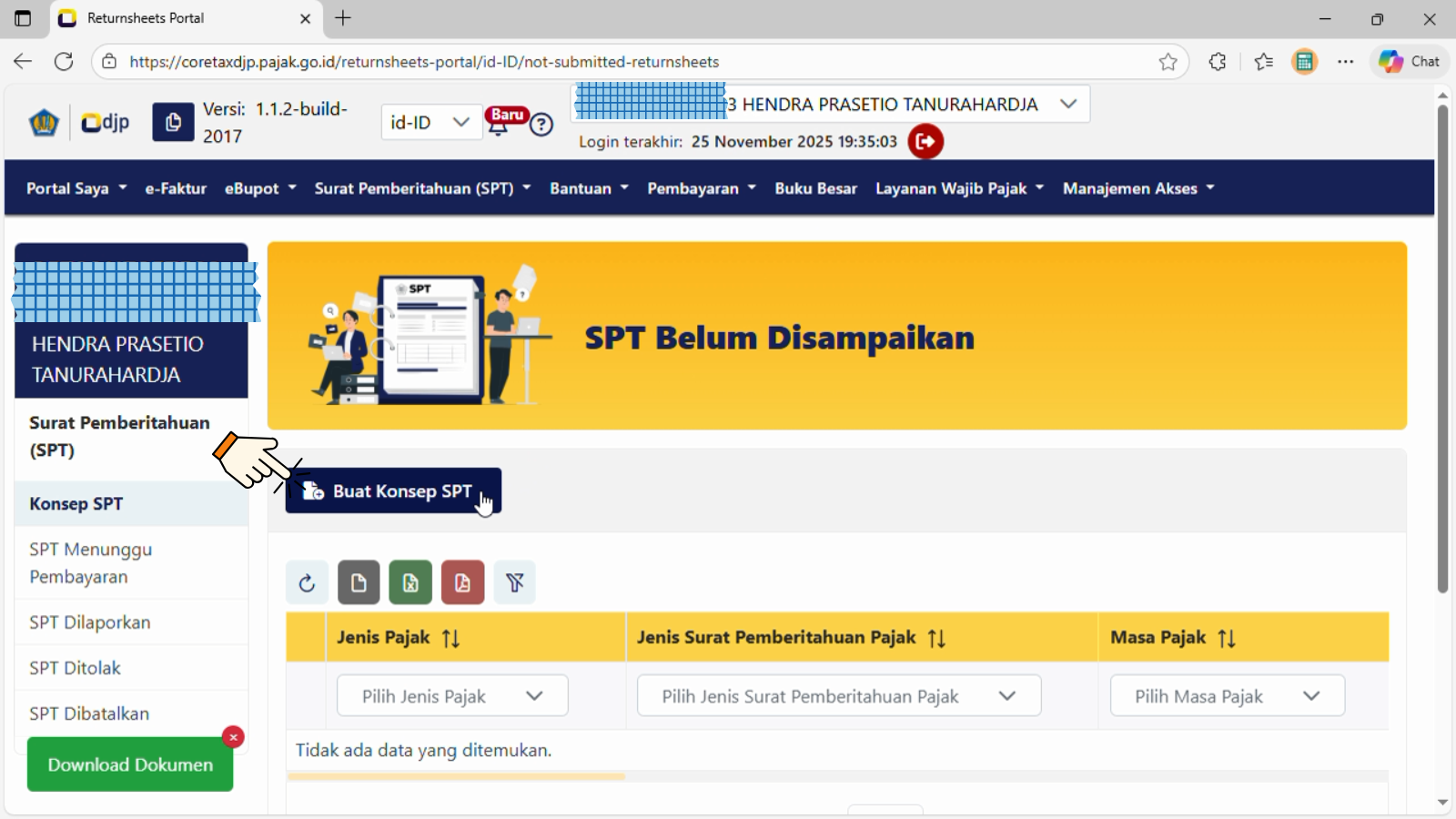Click the red logout icon
Image resolution: width=1456 pixels, height=819 pixels.
tap(925, 142)
